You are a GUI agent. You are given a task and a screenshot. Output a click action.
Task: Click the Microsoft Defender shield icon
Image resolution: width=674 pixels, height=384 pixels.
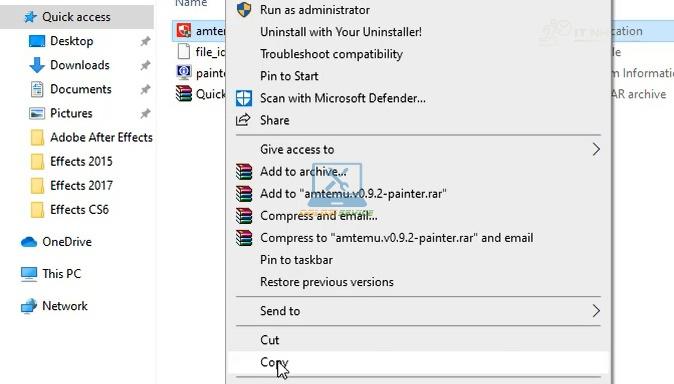pos(244,98)
